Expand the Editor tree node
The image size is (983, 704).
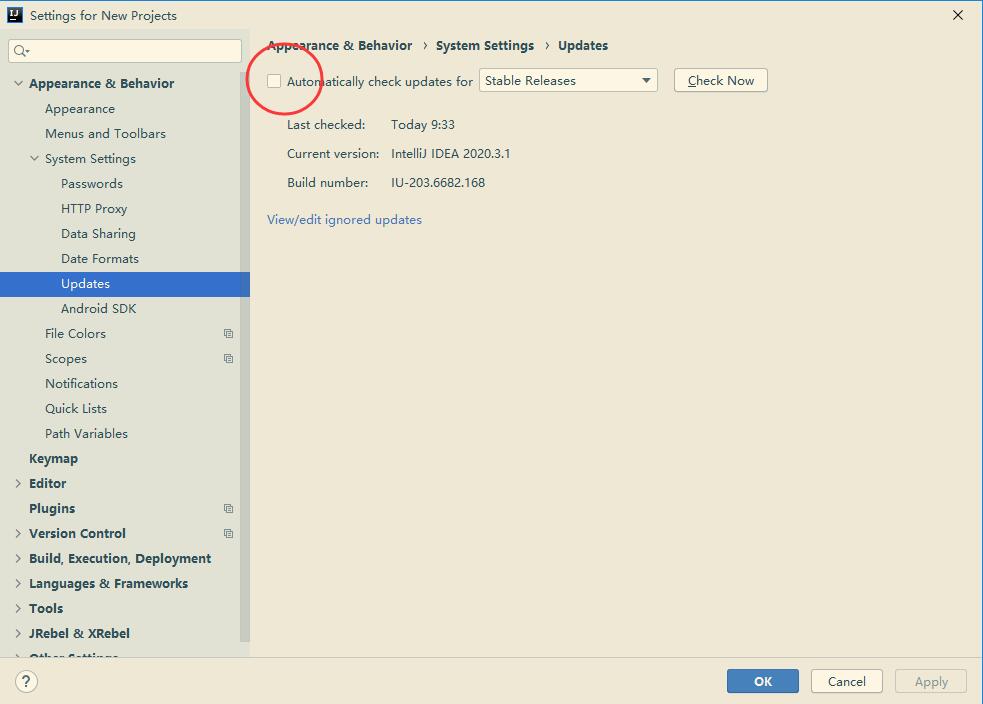coord(18,483)
